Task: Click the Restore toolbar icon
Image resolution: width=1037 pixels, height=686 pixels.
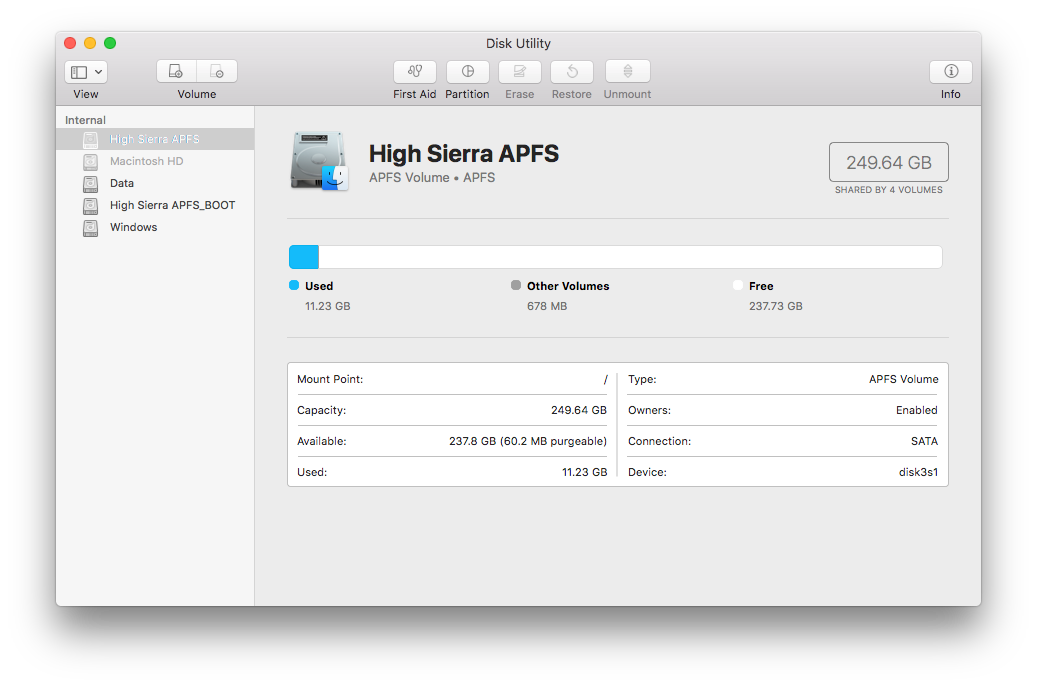Action: pos(572,71)
